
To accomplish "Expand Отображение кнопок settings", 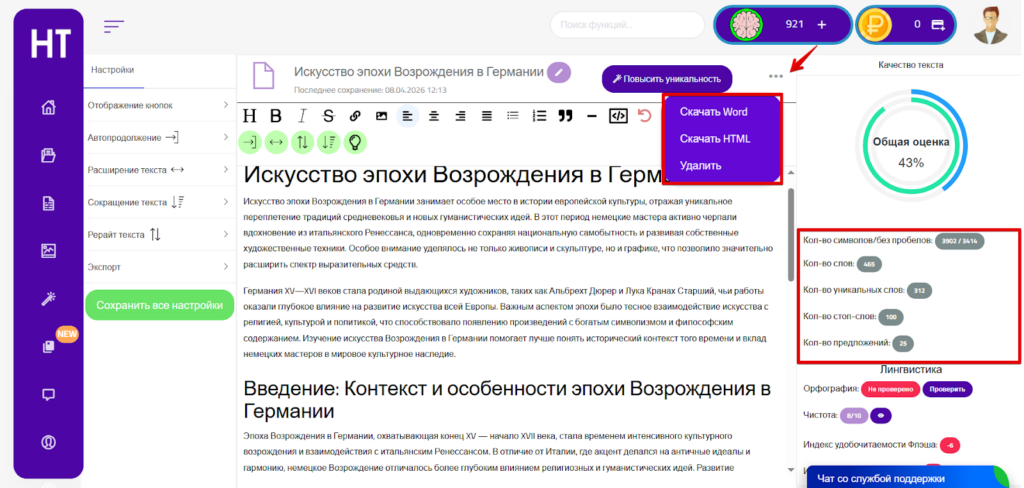I will coord(158,105).
